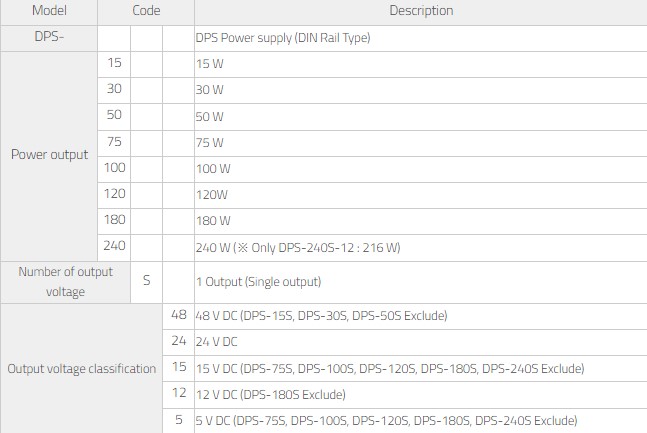The image size is (647, 433).
Task: Click Number of output voltage label
Action: click(65, 282)
